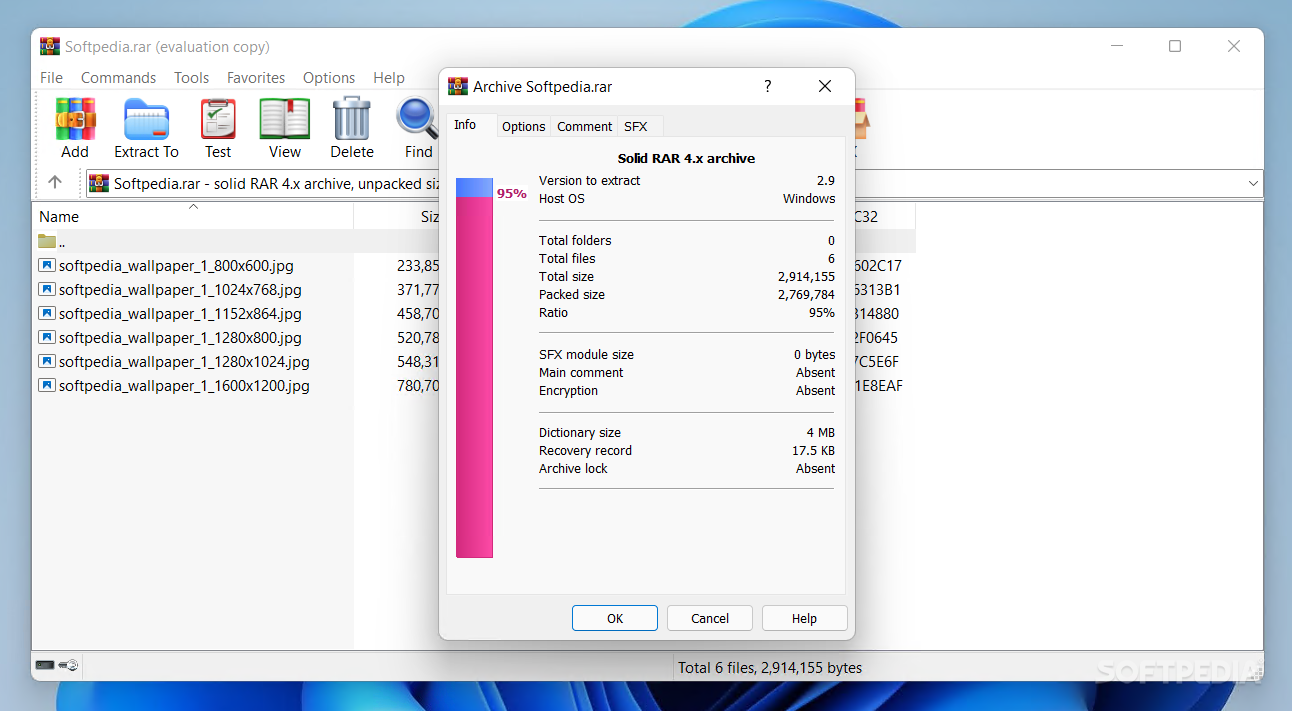Click the Add toolbar icon
Viewport: 1292px width, 711px height.
pyautogui.click(x=75, y=119)
